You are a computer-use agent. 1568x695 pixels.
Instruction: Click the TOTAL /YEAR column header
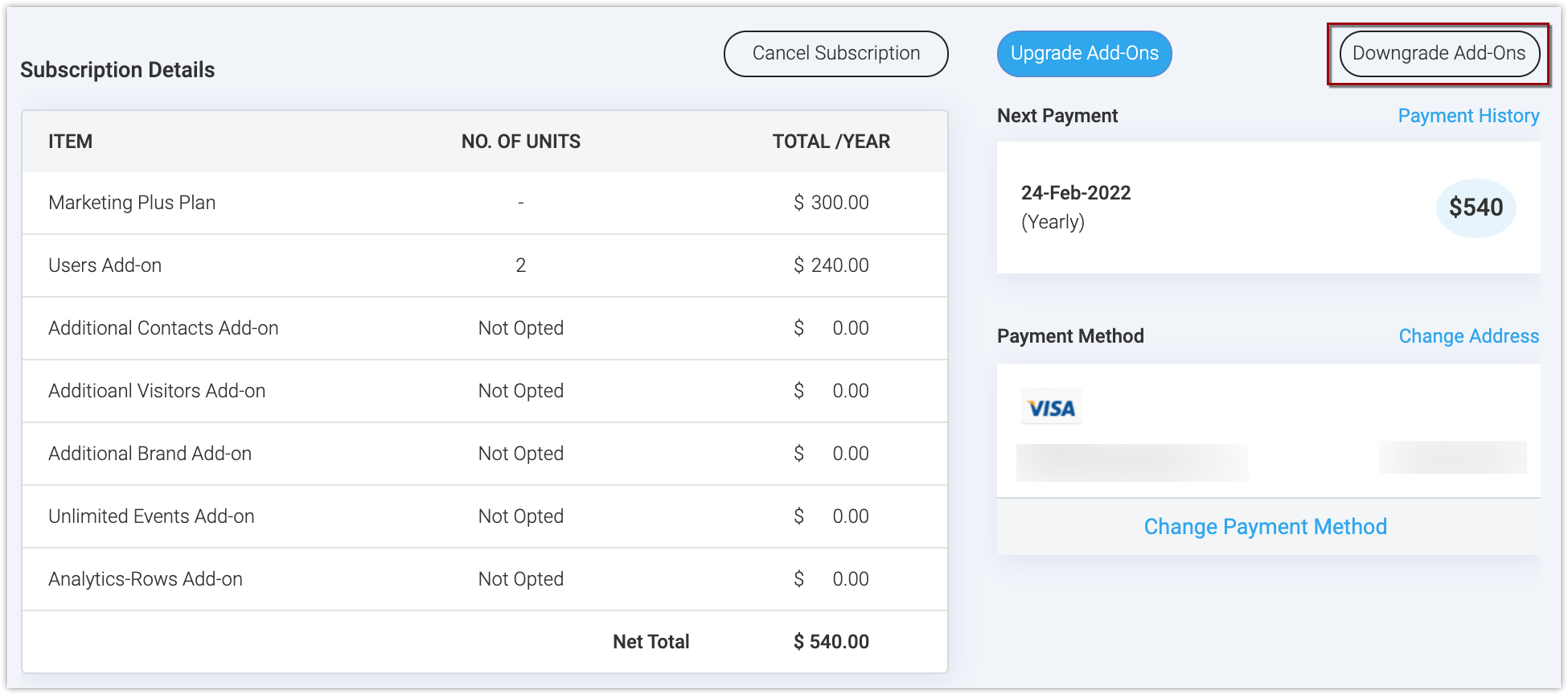[x=831, y=142]
